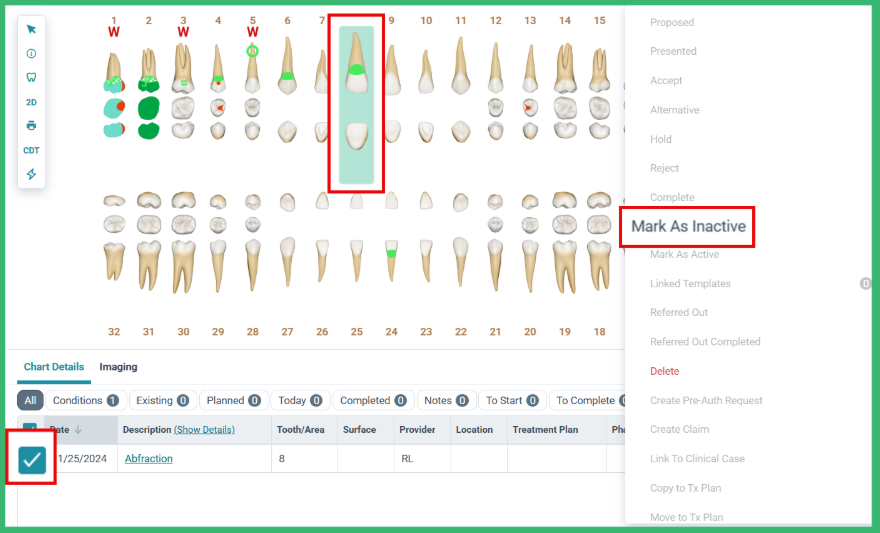880x533 pixels.
Task: Click the printer icon
Action: point(31,125)
